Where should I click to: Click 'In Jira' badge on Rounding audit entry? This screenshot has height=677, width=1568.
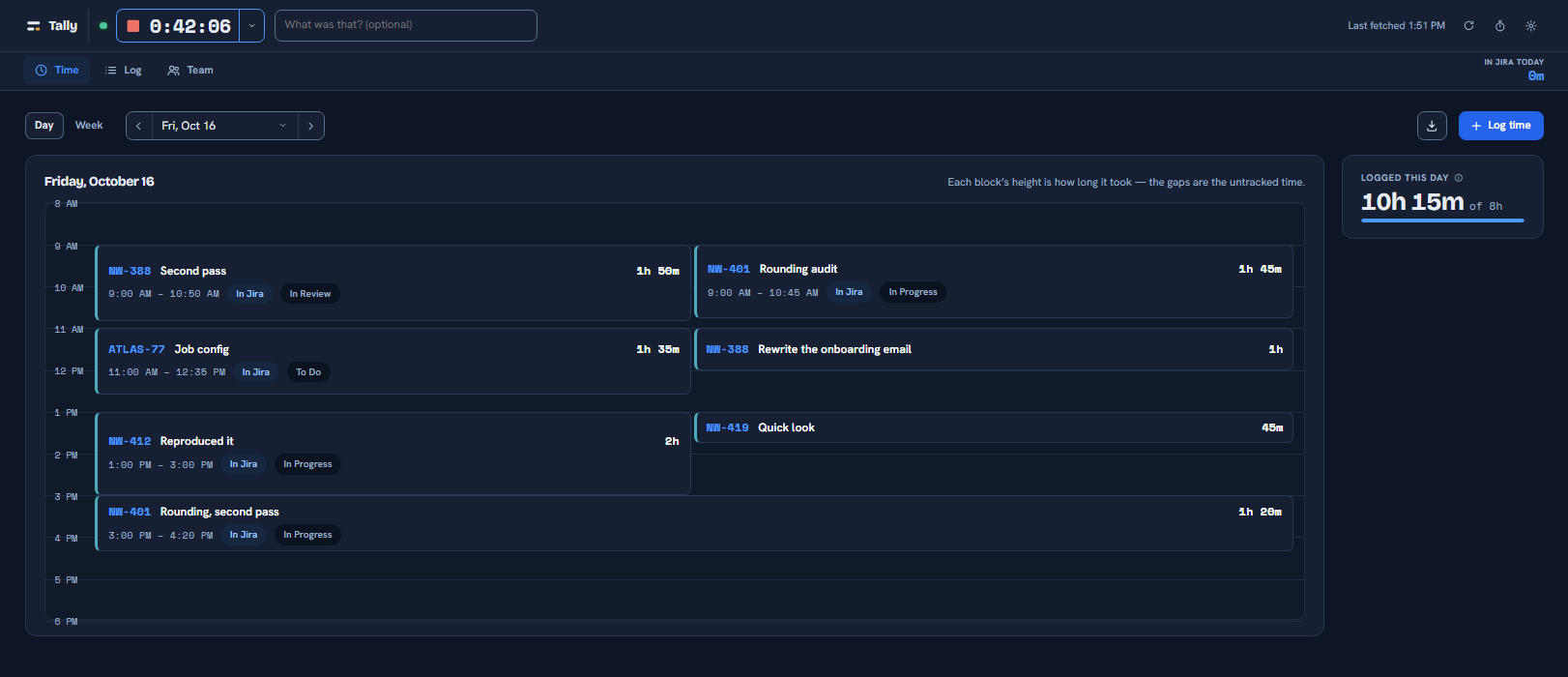[x=849, y=292]
